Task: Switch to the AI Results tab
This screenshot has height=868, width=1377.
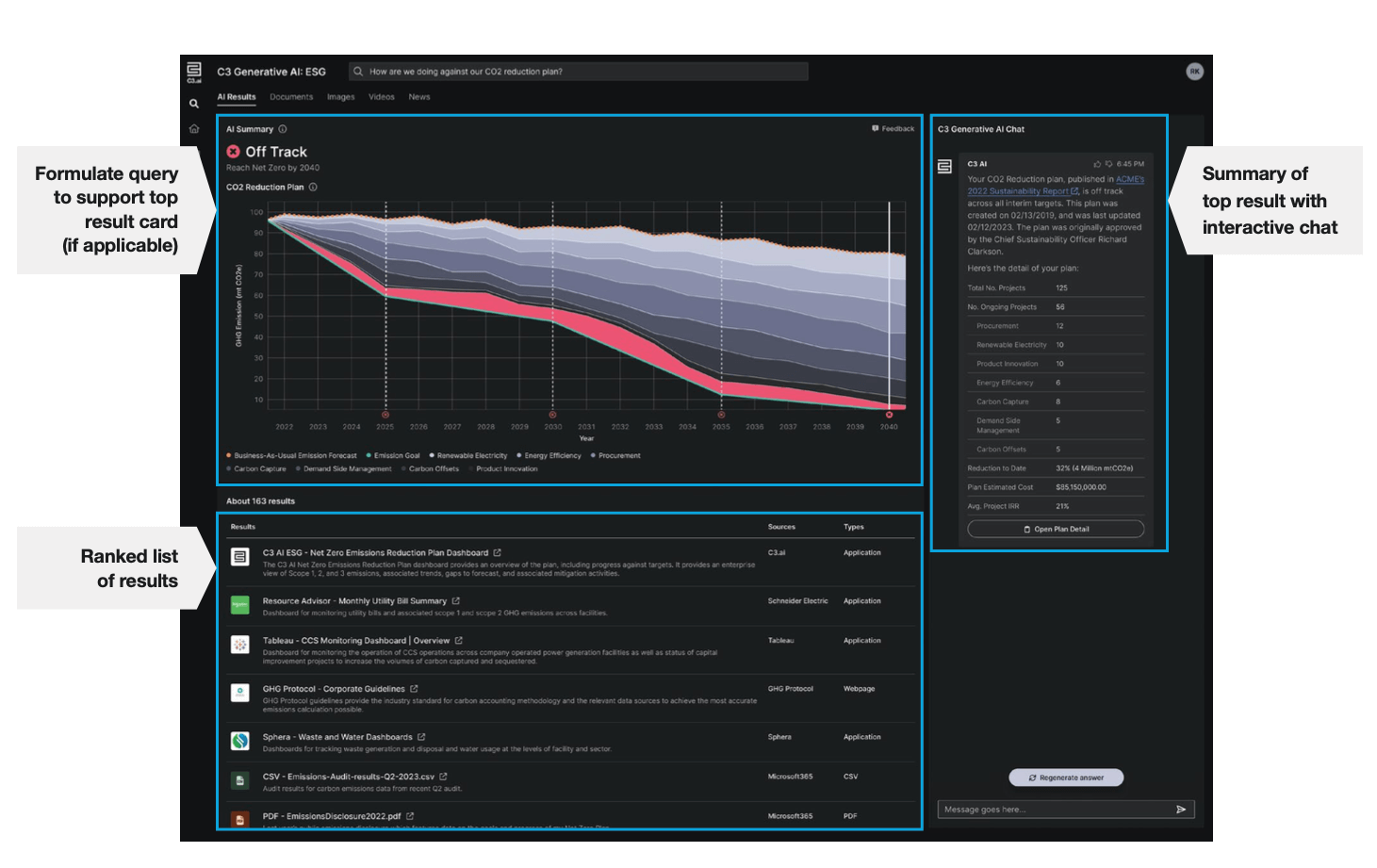Action: 237,97
